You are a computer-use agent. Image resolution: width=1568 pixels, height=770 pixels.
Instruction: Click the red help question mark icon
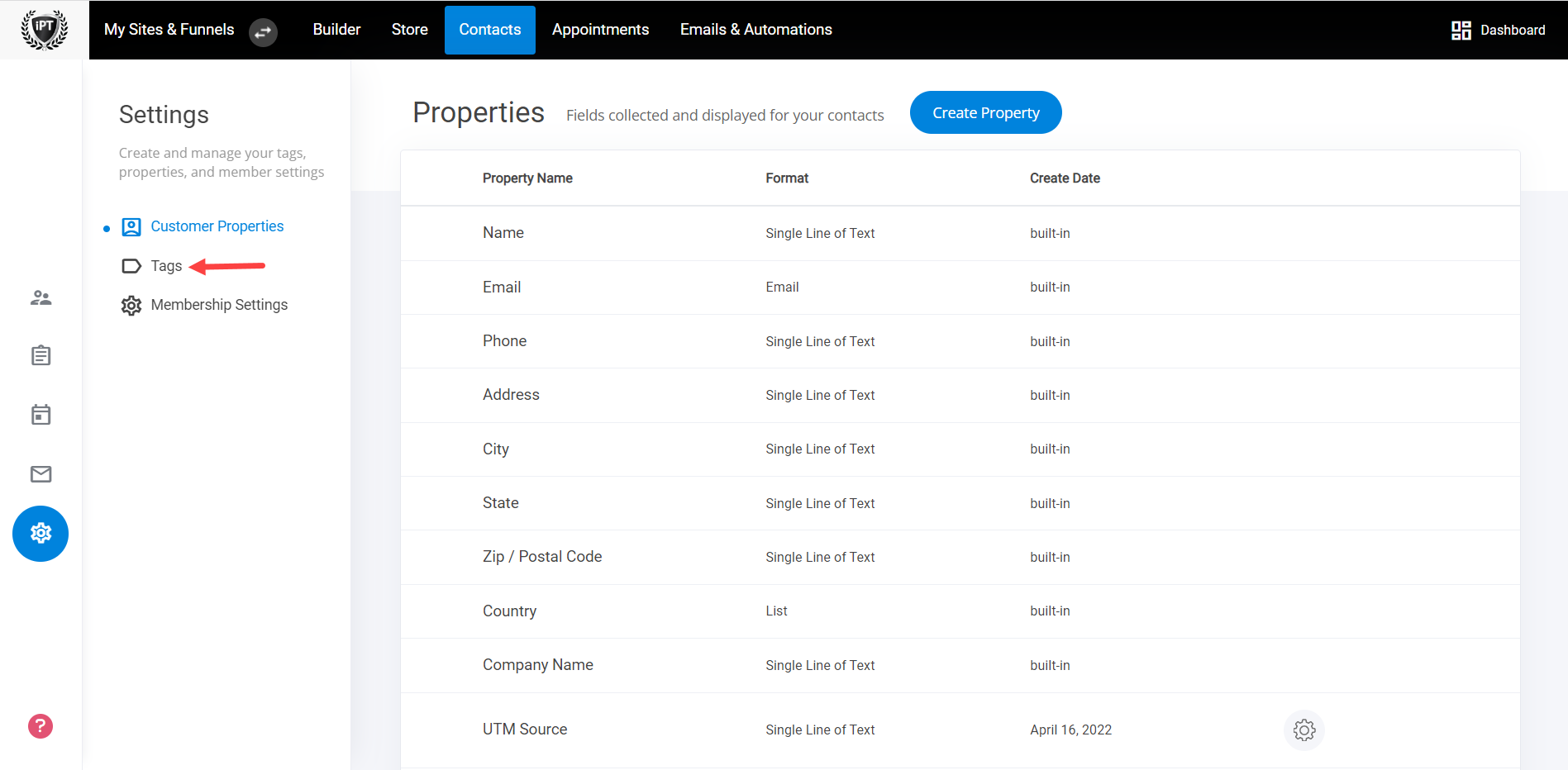41,726
